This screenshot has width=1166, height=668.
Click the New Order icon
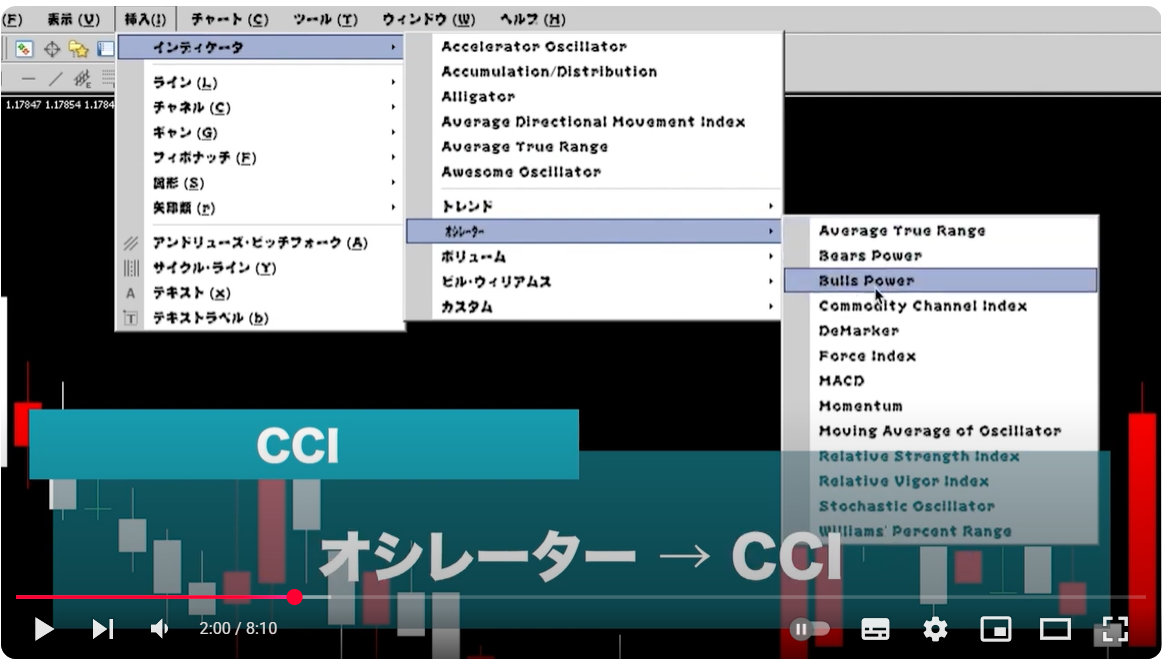click(x=24, y=48)
